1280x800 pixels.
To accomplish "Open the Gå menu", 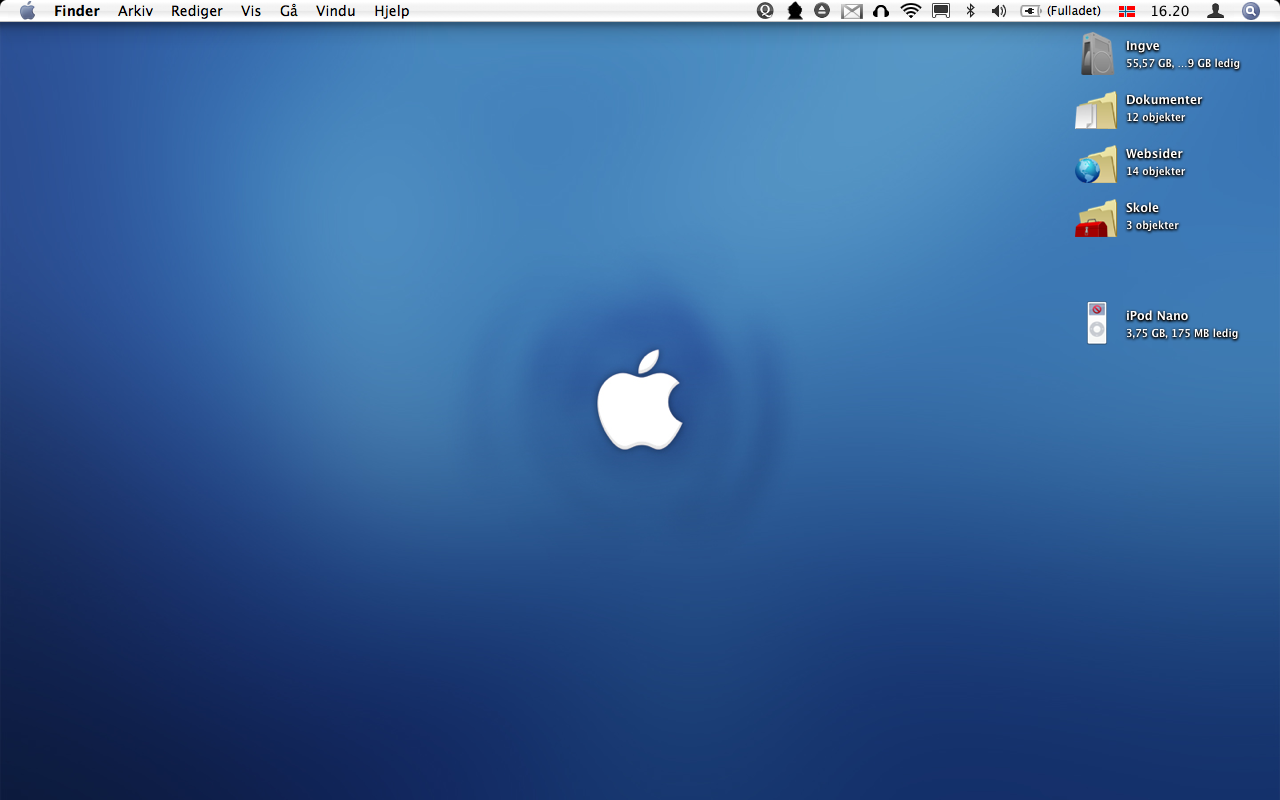I will tap(289, 11).
